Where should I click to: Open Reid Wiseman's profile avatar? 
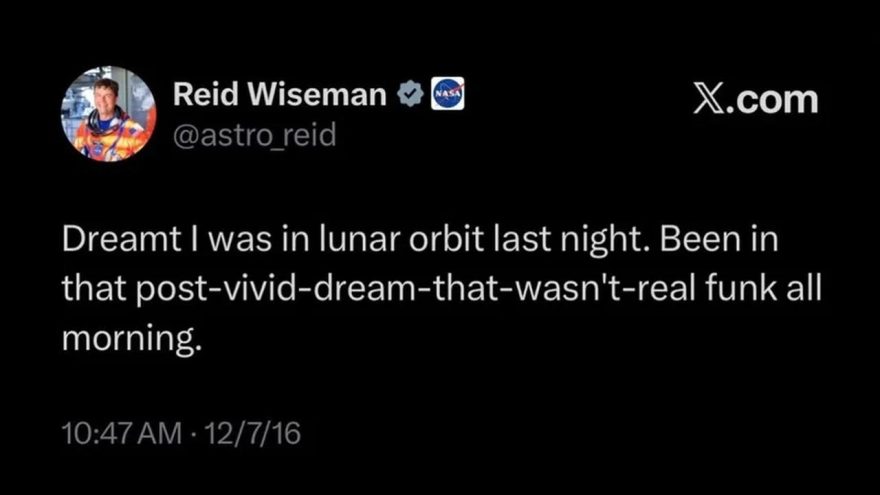click(108, 114)
